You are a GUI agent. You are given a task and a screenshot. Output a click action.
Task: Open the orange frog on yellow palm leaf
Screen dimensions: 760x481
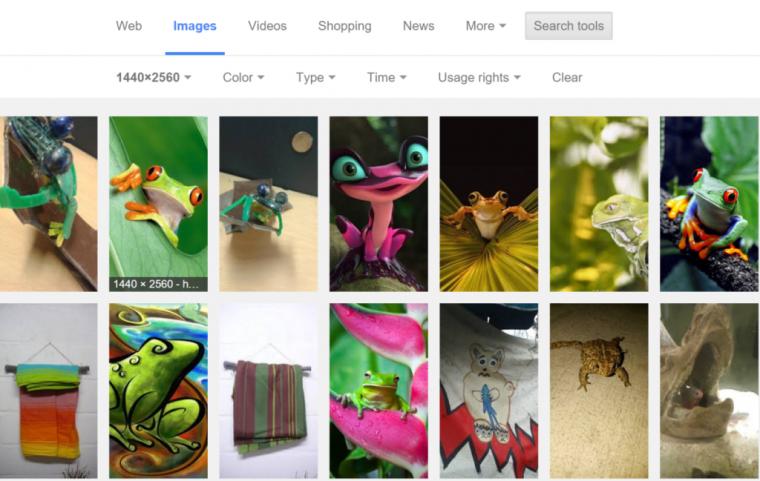(489, 204)
